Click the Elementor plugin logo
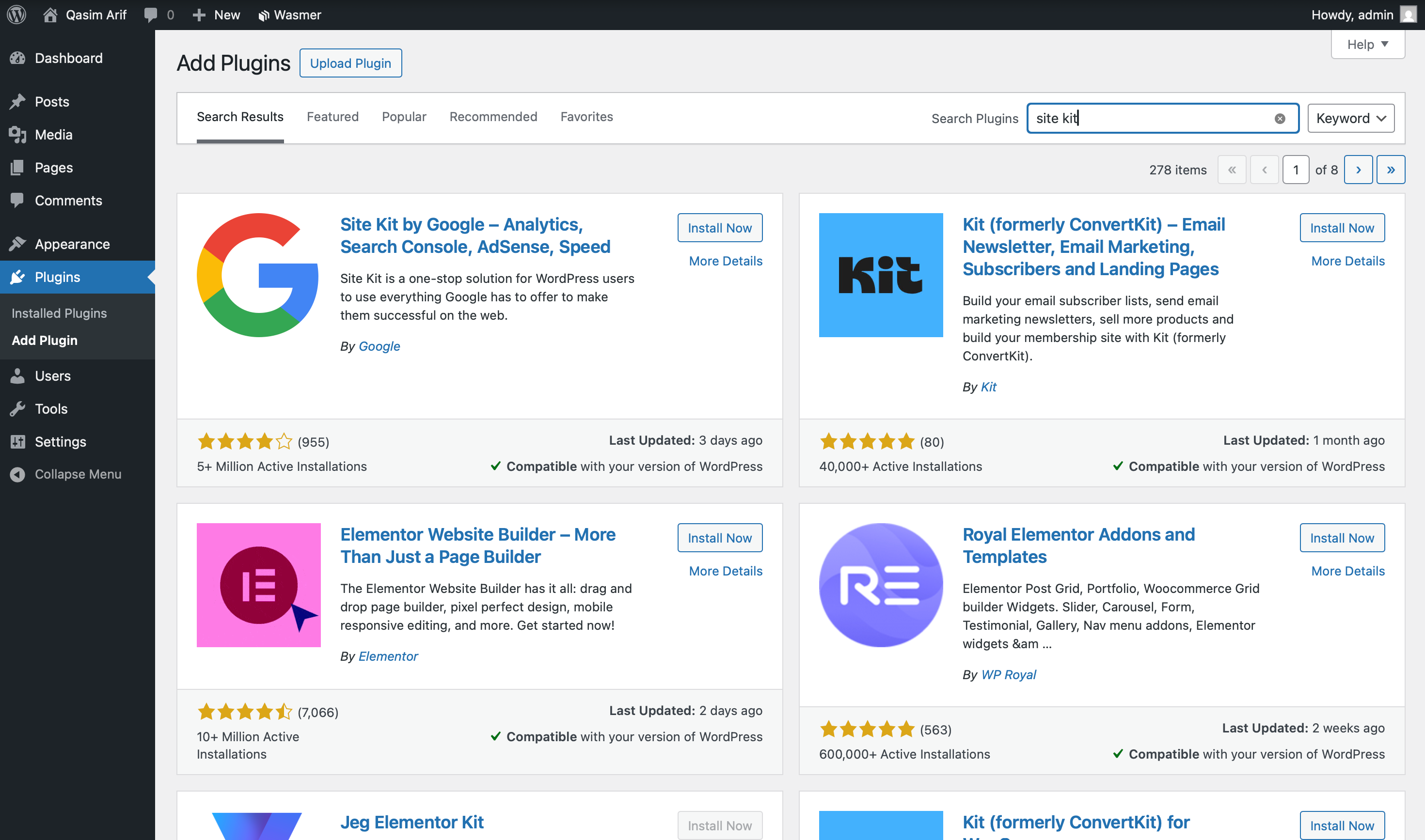The image size is (1425, 840). 258,585
